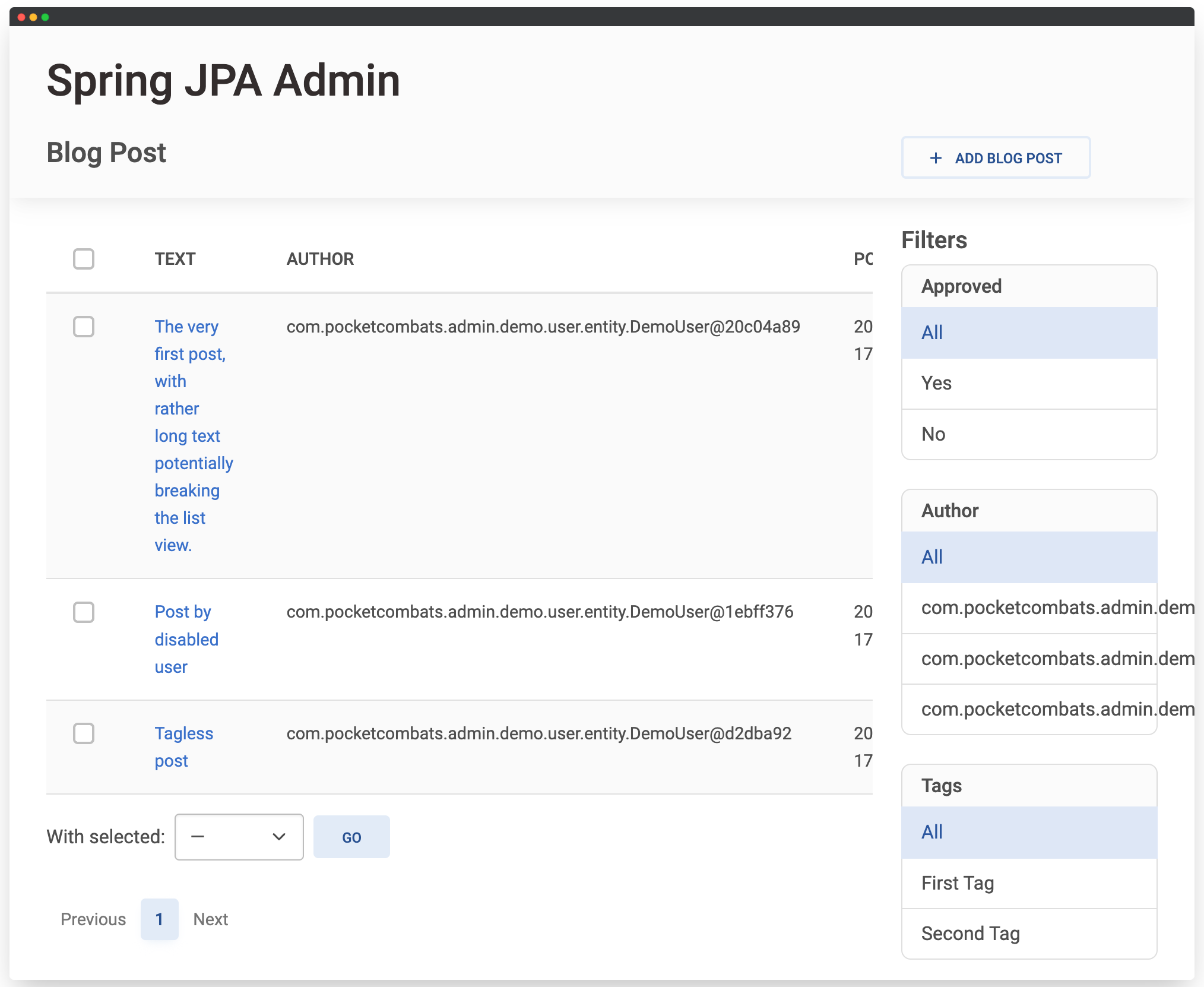Image resolution: width=1204 pixels, height=987 pixels.
Task: Select third com.pocketcombats author filter option
Action: pyautogui.click(x=1029, y=709)
